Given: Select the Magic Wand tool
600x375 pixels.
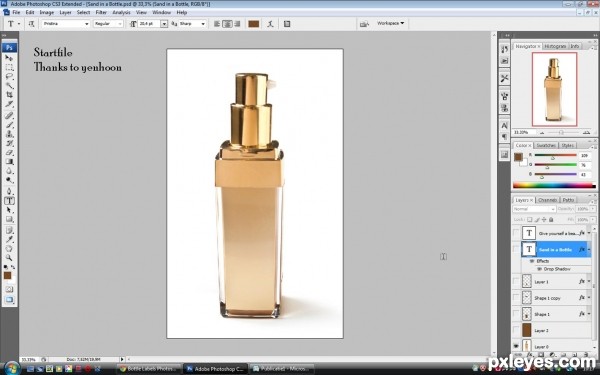Looking at the screenshot, I should (x=9, y=86).
